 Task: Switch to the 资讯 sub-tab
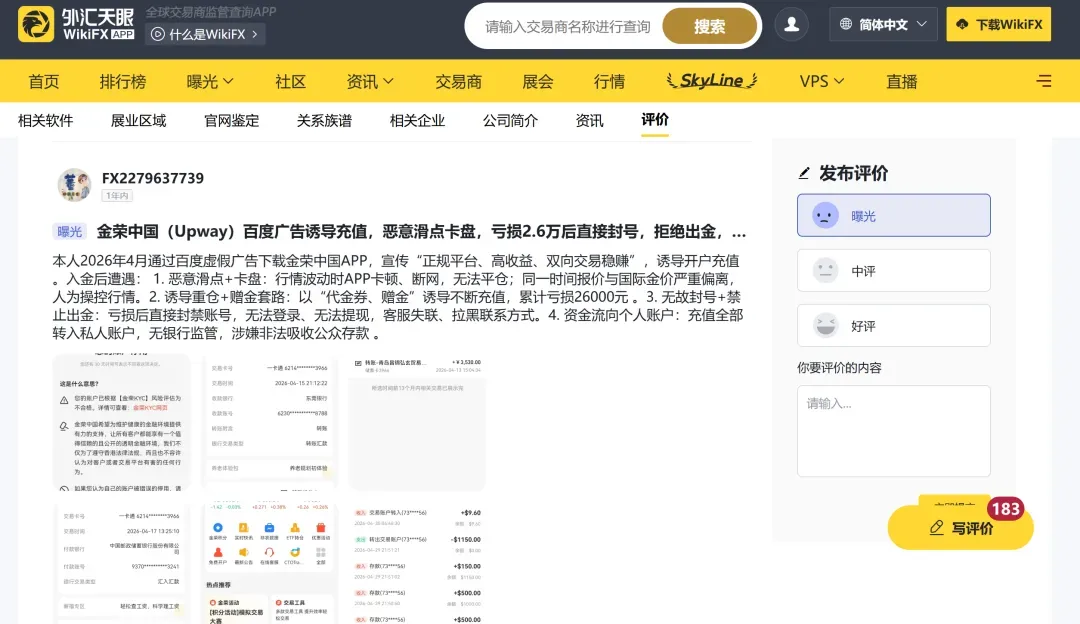click(590, 121)
